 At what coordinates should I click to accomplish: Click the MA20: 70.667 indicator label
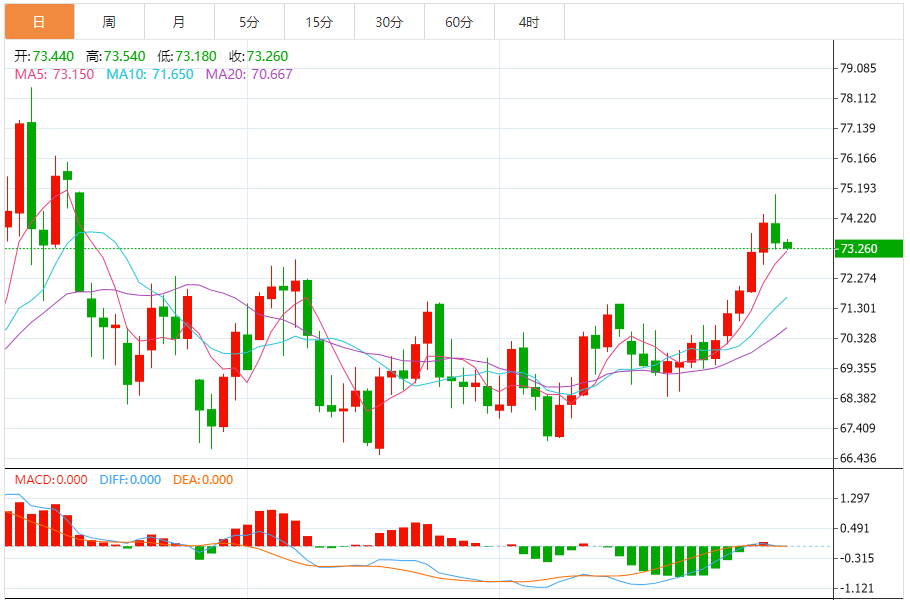pyautogui.click(x=249, y=74)
